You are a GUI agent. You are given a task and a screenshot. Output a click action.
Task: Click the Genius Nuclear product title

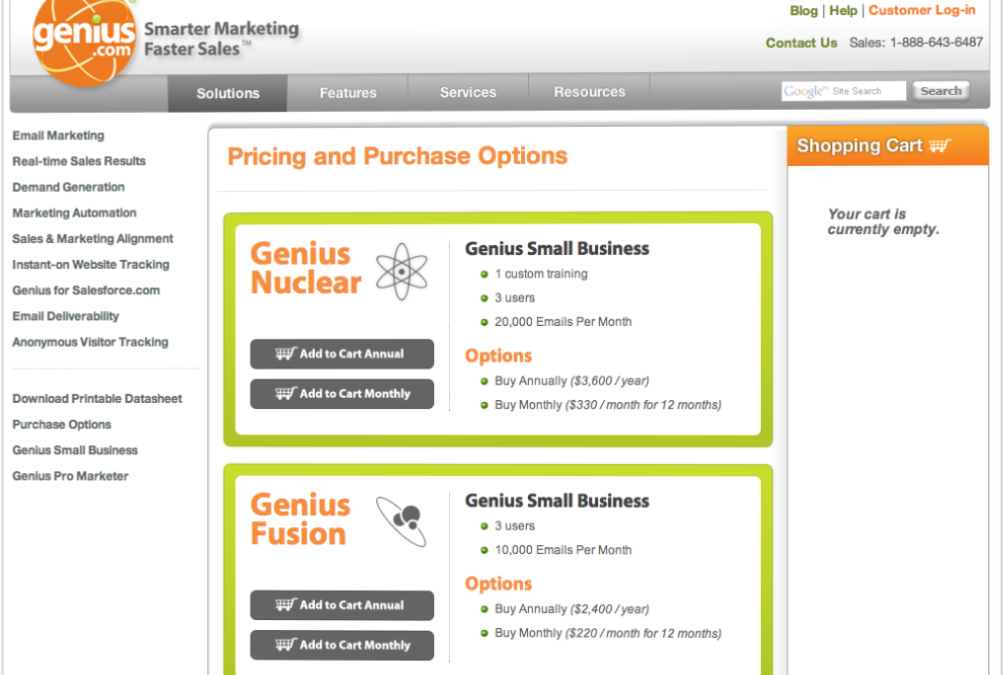tap(305, 268)
